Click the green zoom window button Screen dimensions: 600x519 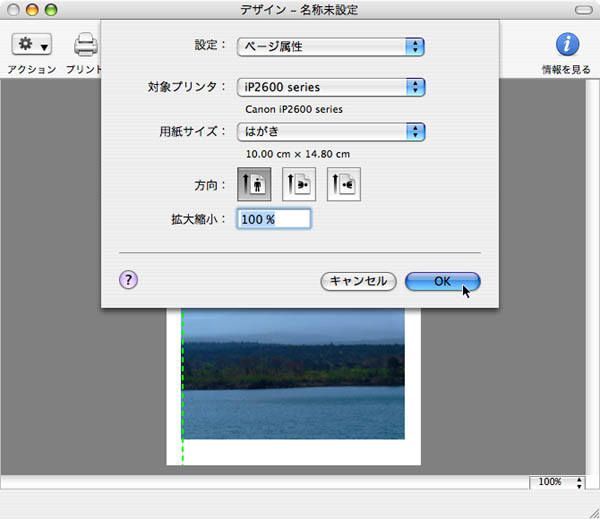coord(51,9)
